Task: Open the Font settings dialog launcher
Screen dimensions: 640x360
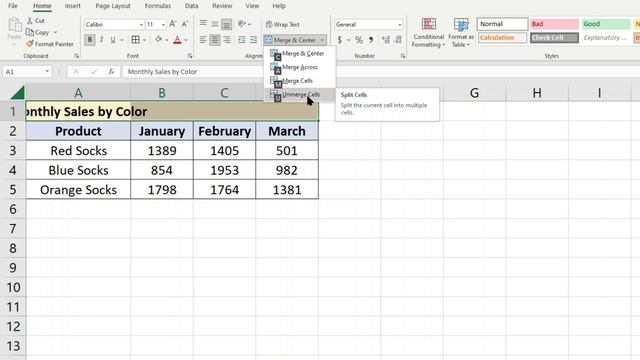Action: [190, 56]
